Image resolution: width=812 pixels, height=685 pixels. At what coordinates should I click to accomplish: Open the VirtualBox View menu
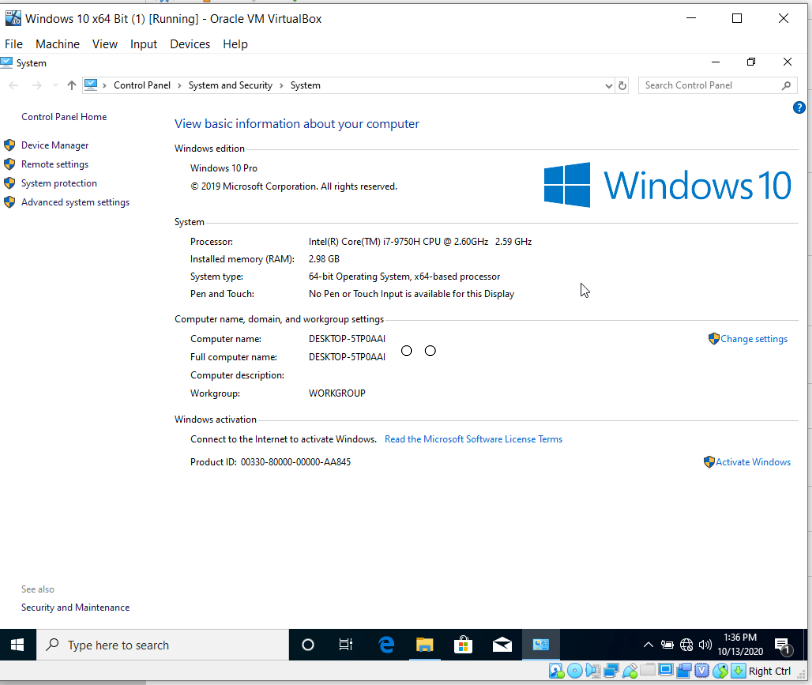coord(105,44)
